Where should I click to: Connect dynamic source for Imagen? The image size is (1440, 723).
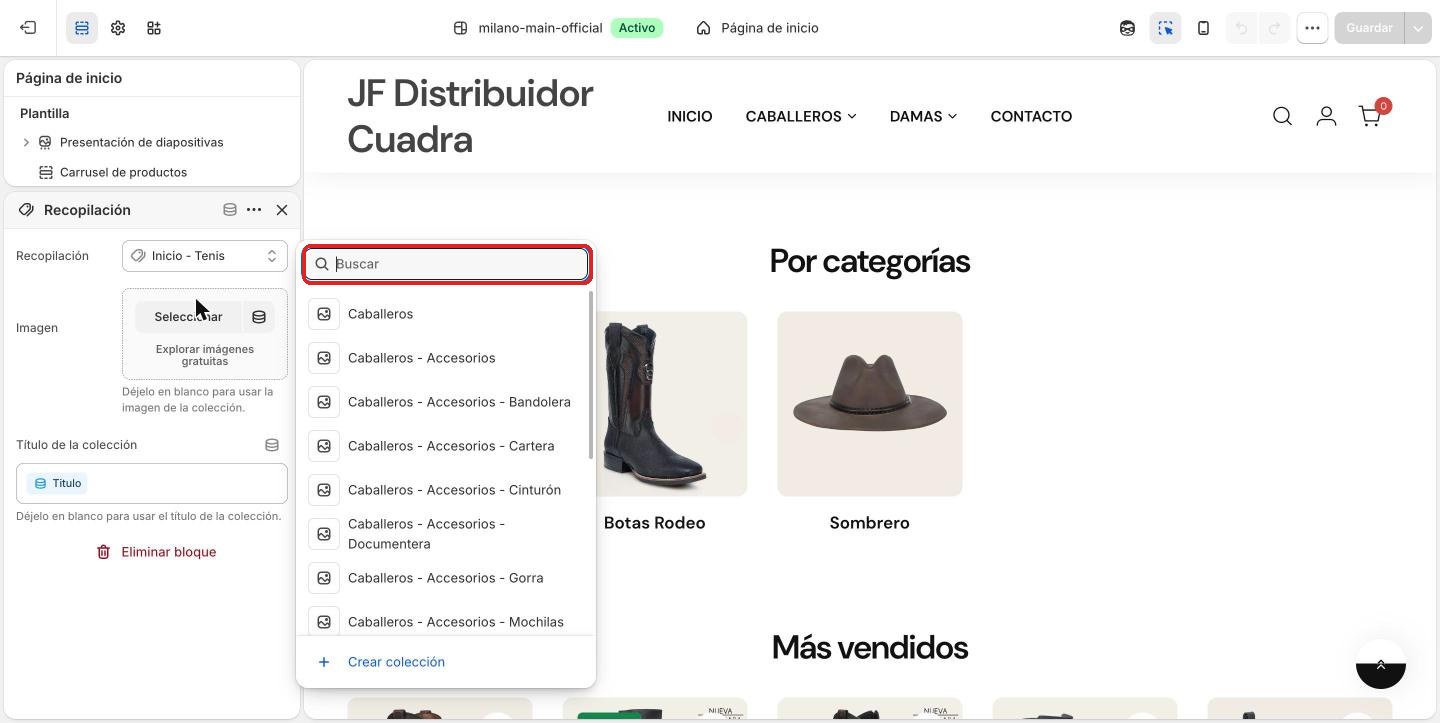tap(259, 317)
